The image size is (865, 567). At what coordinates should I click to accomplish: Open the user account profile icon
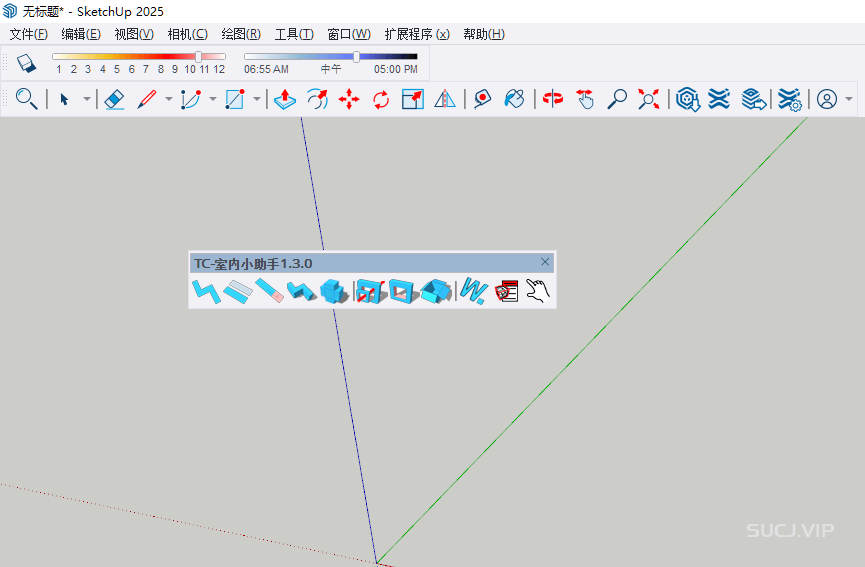click(827, 99)
